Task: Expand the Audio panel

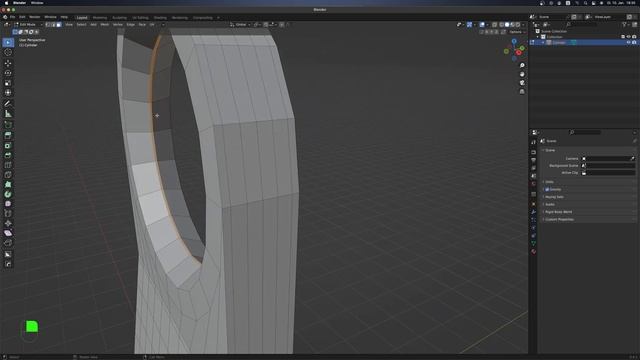Action: 550,204
